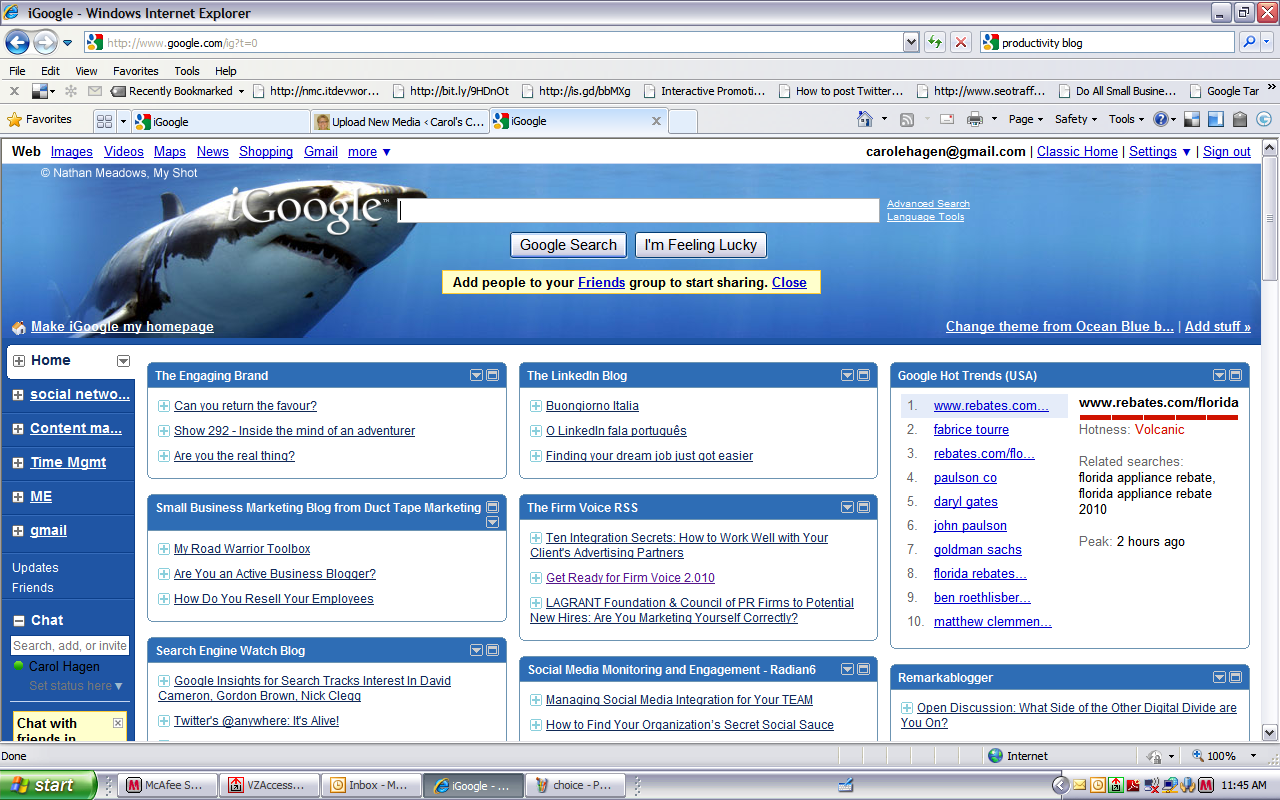Expand 'Can you return the favour?' entry

(x=164, y=406)
